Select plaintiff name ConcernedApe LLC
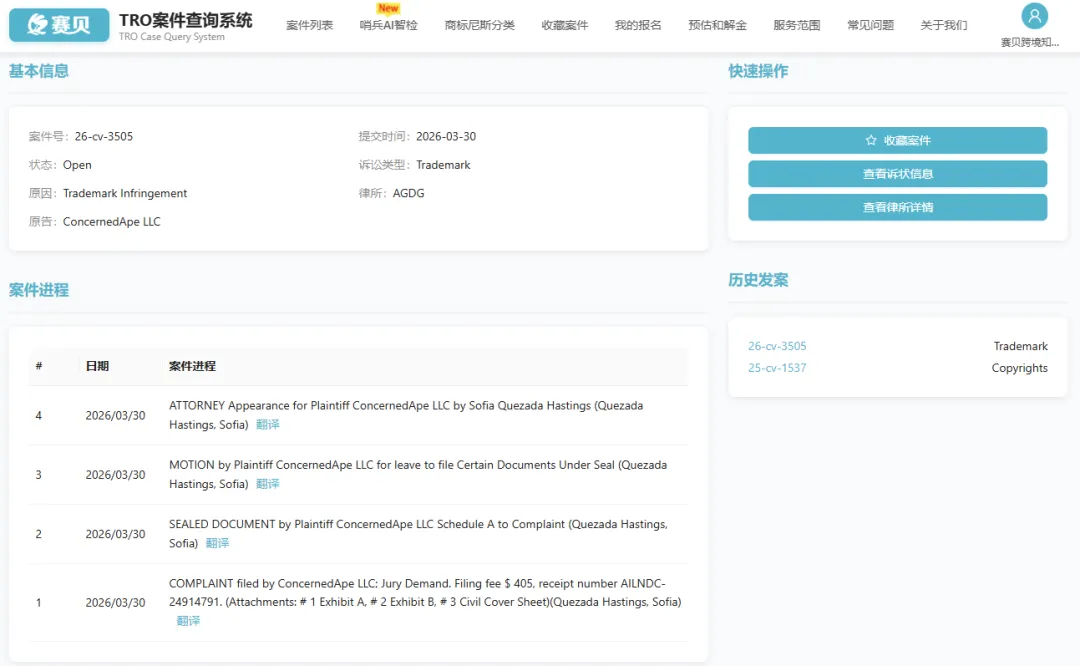1080x666 pixels. (112, 222)
